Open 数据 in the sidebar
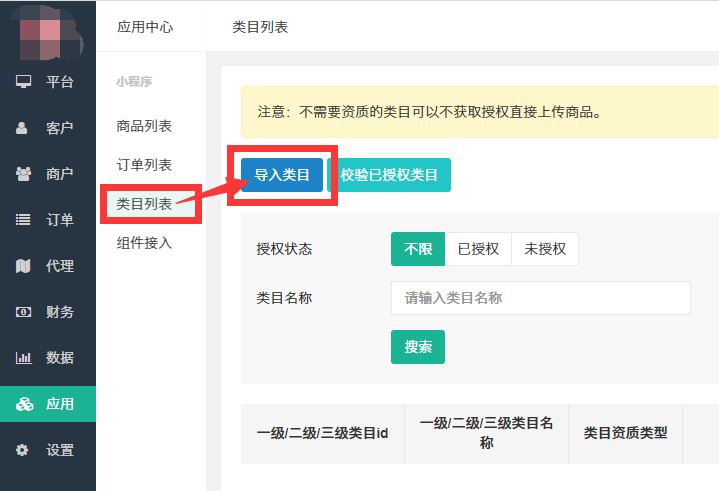Screen dimensions: 719x491 pyautogui.click(x=48, y=358)
